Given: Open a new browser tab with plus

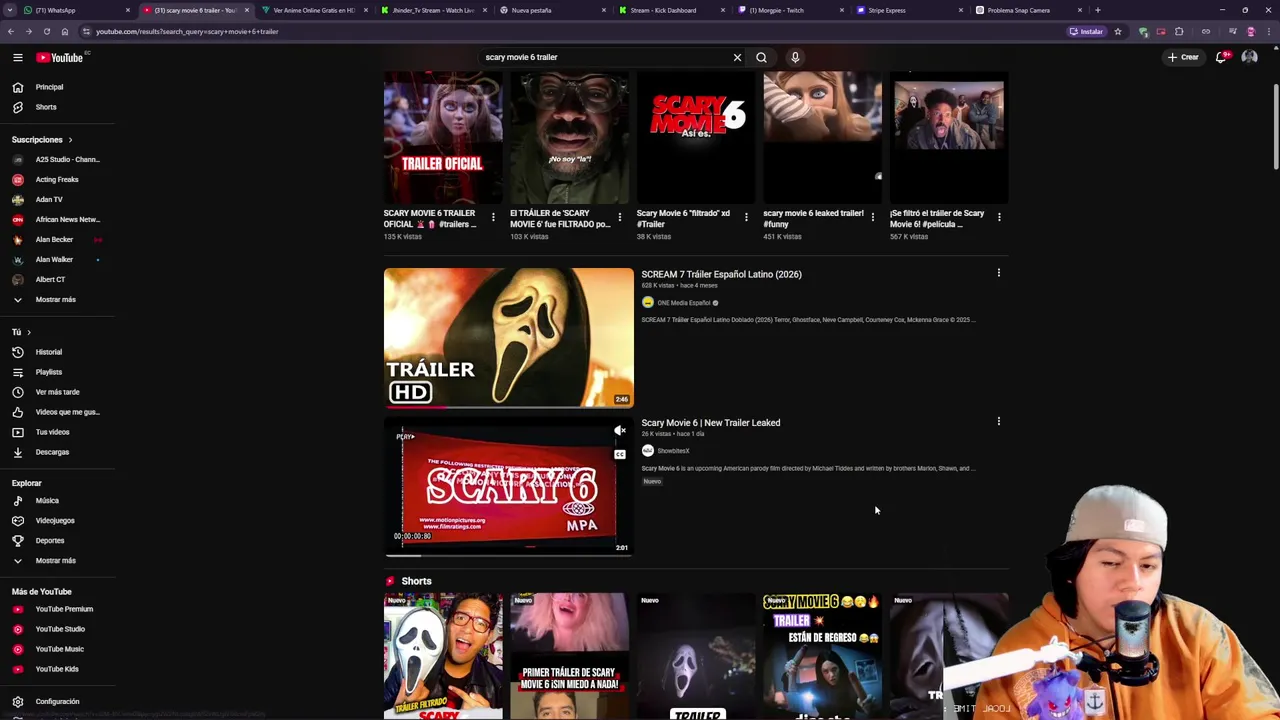Looking at the screenshot, I should 1098,10.
